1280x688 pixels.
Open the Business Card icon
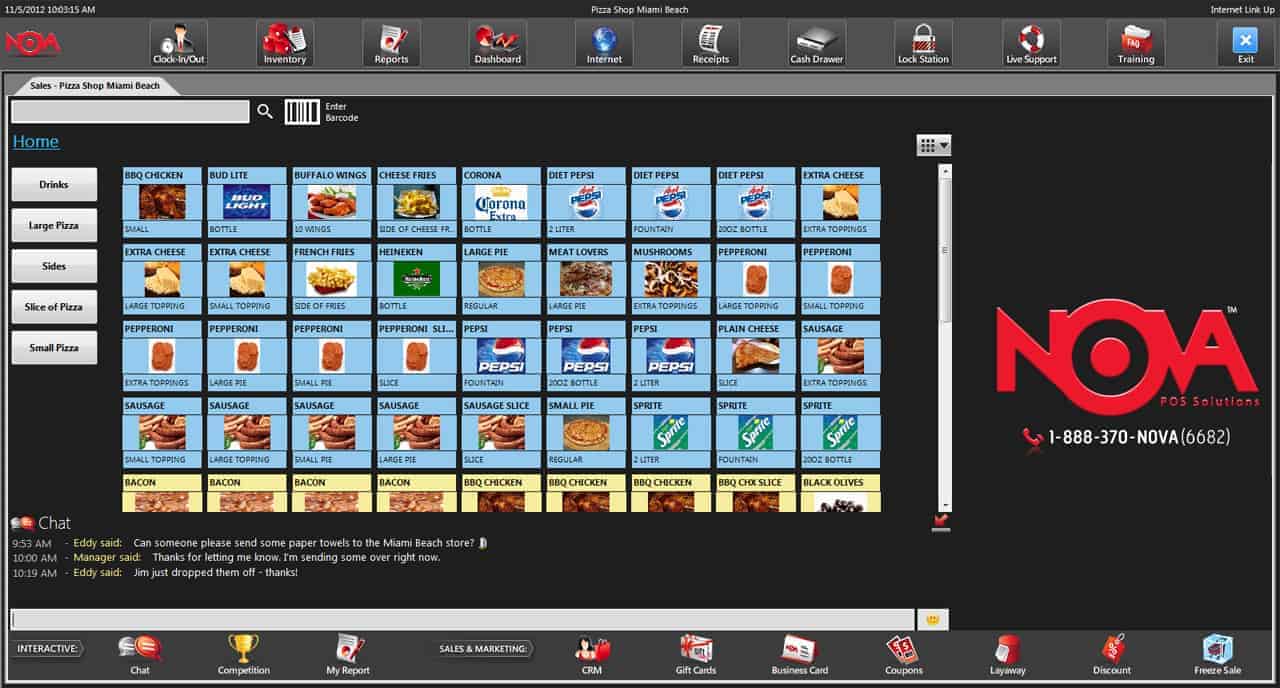click(800, 655)
